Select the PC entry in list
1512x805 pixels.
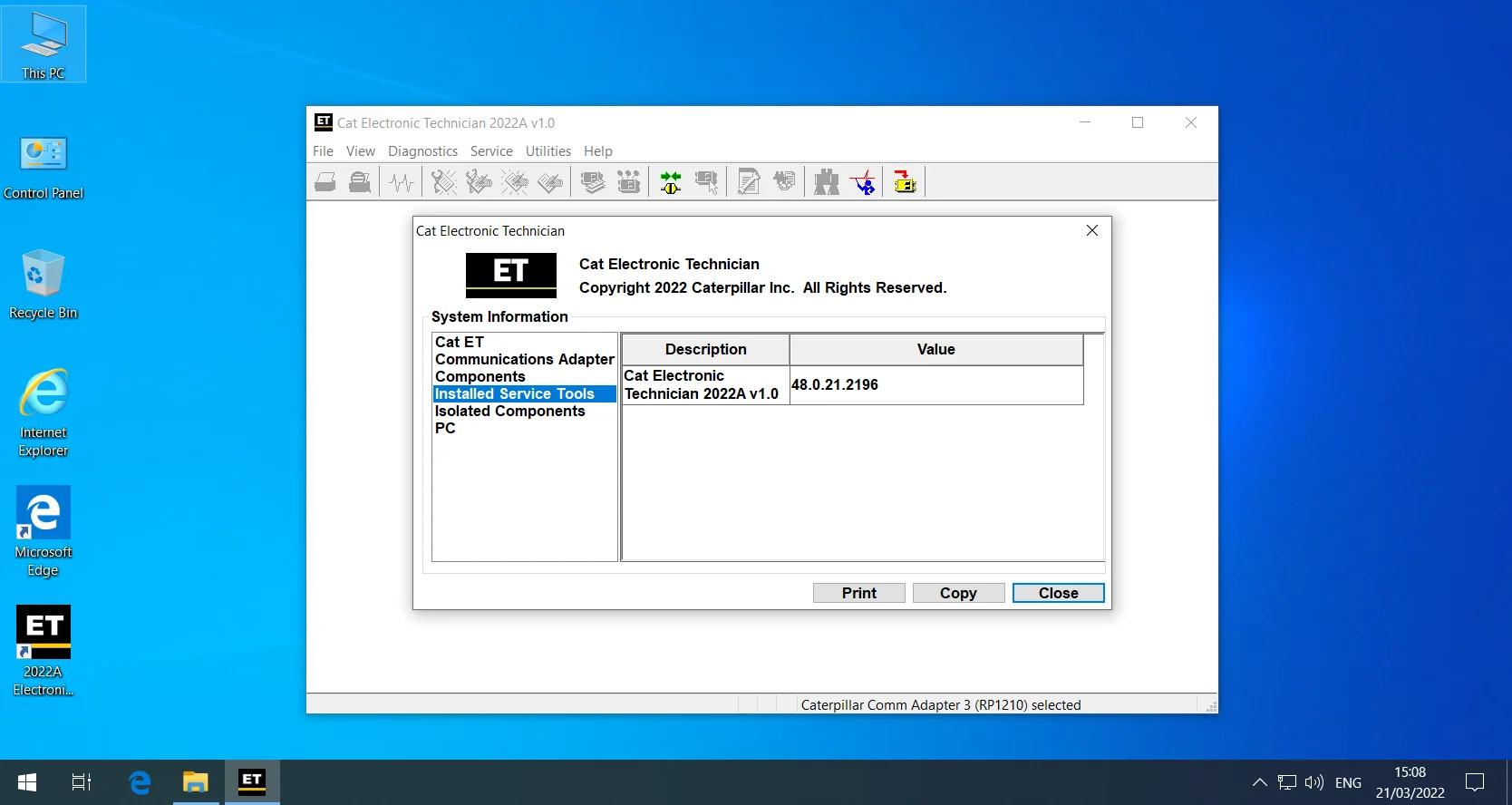pyautogui.click(x=445, y=428)
